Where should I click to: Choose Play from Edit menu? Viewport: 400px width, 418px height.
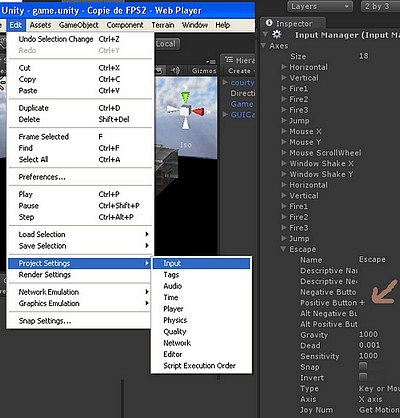pyautogui.click(x=80, y=194)
